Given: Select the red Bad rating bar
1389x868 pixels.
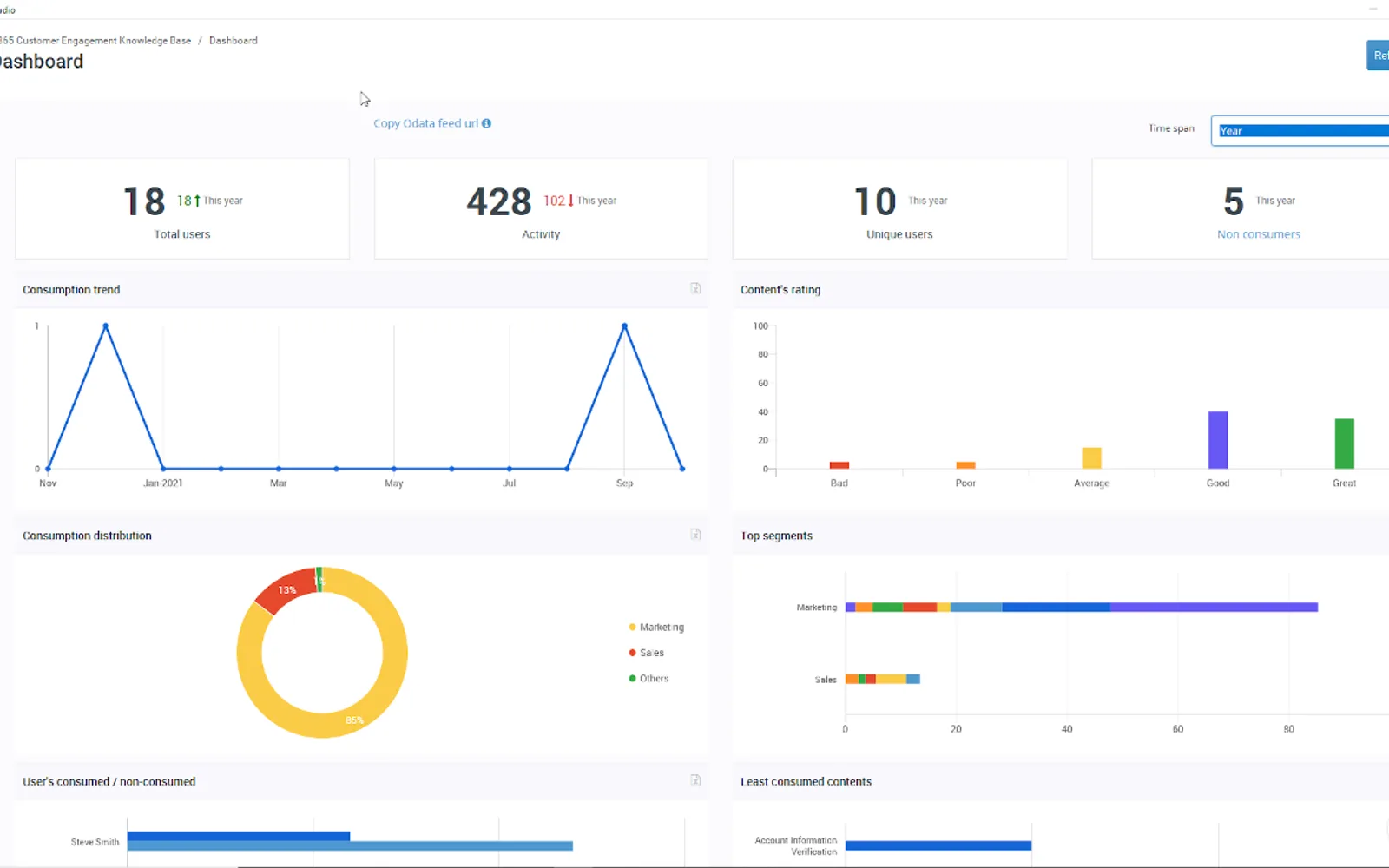Looking at the screenshot, I should pos(839,465).
